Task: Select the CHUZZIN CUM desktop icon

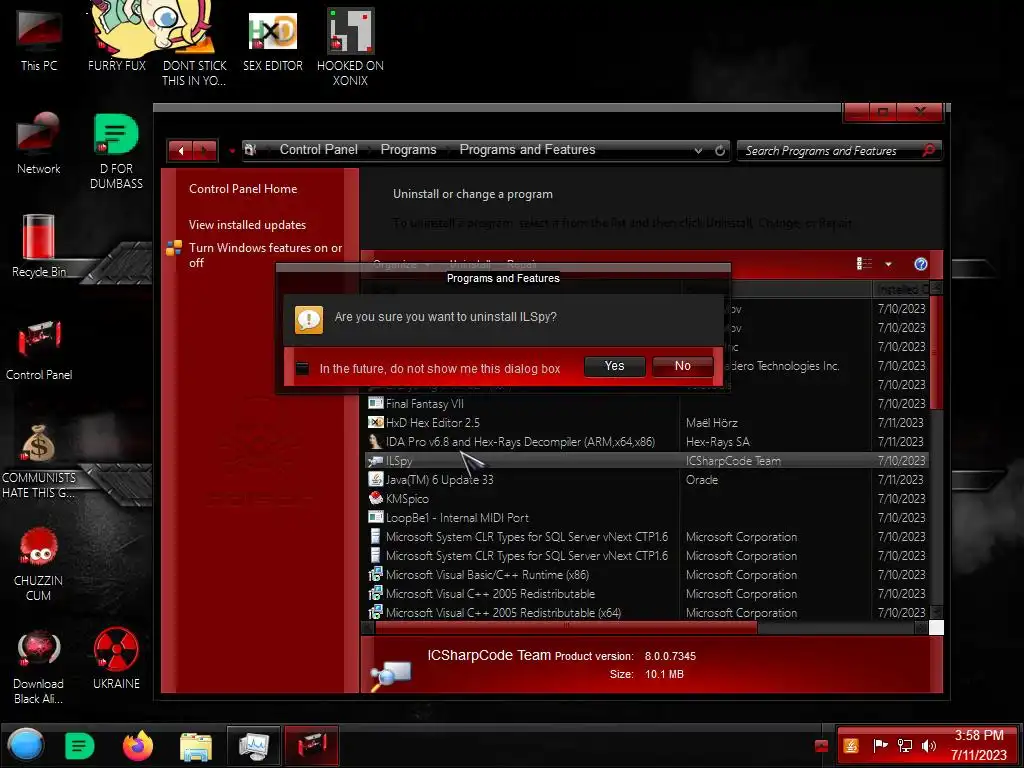Action: 39,564
